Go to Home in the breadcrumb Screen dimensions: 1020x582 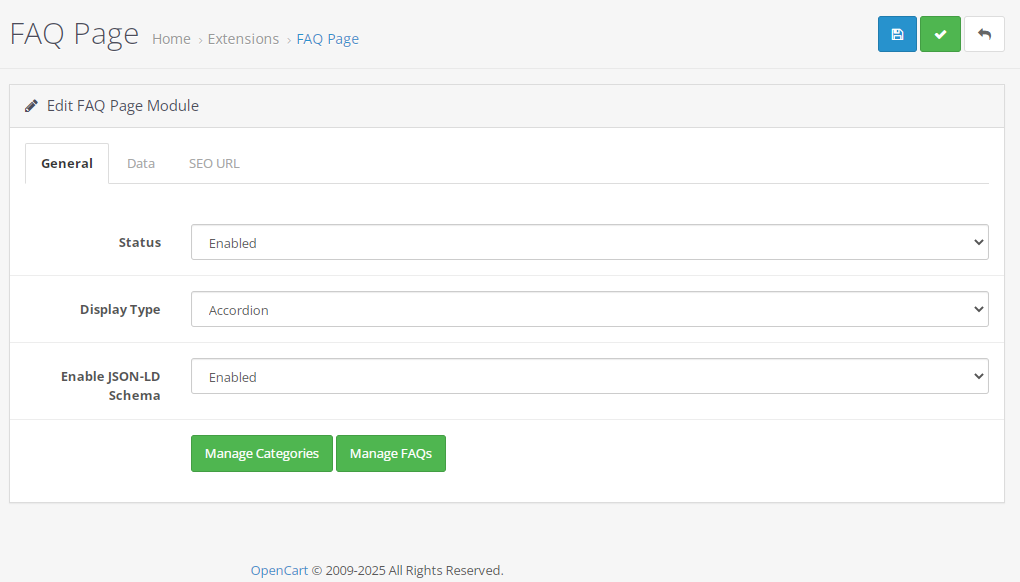[171, 39]
